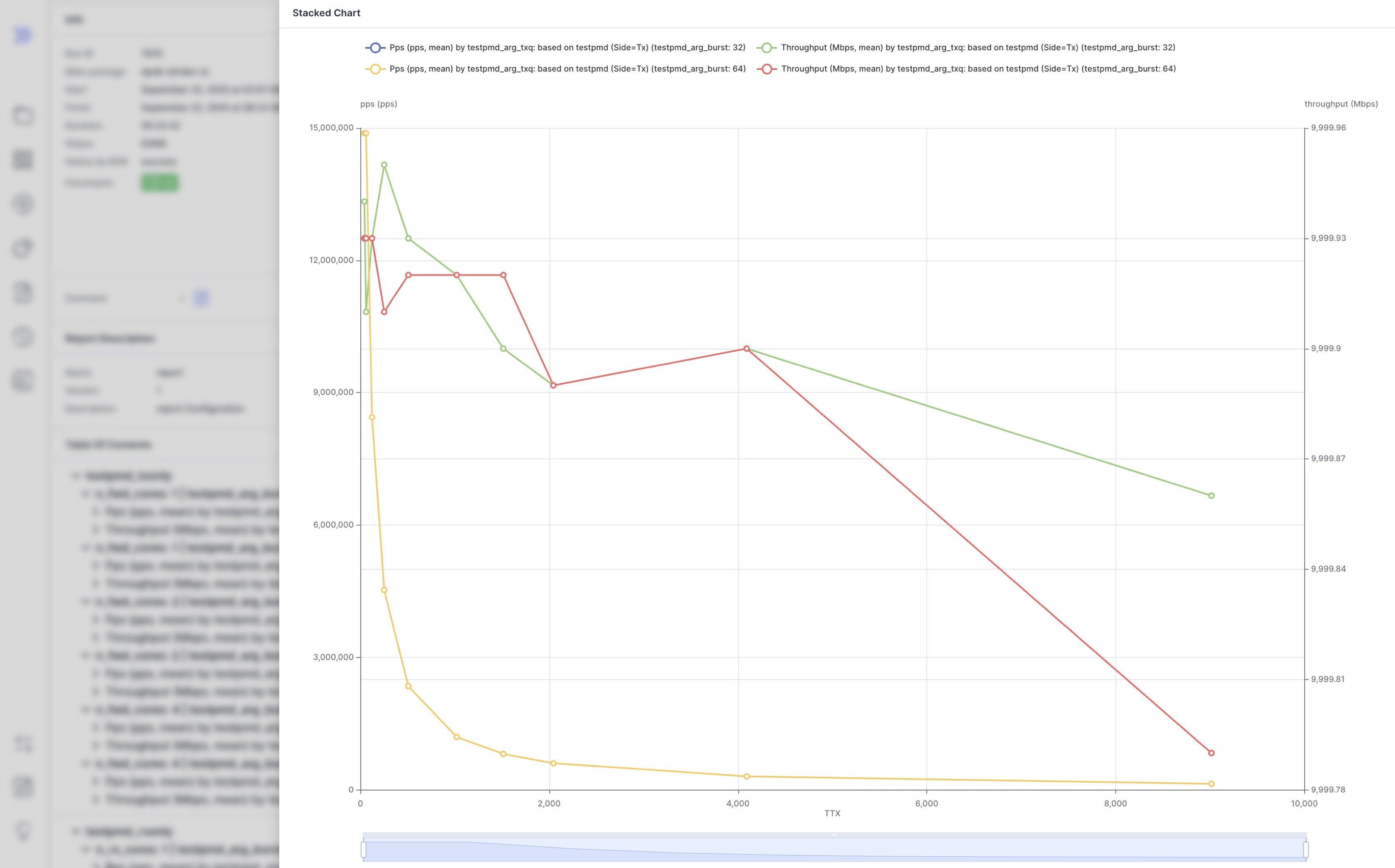
Task: Click the lightbulb icon at the bottom of the sidebar
Action: pos(23,831)
